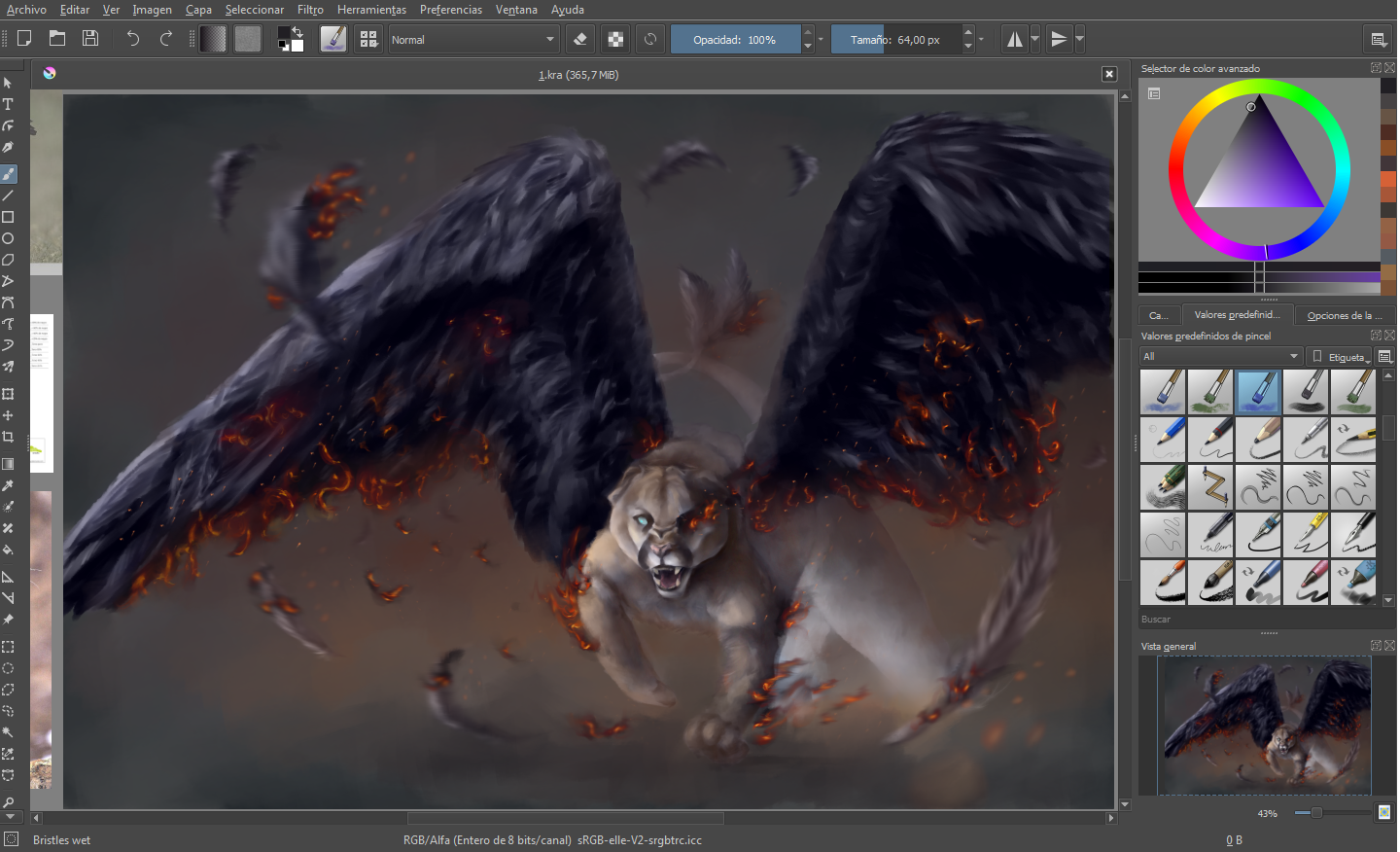Image resolution: width=1400 pixels, height=852 pixels.
Task: Open the Etiqueta tag dropdown
Action: point(1341,357)
